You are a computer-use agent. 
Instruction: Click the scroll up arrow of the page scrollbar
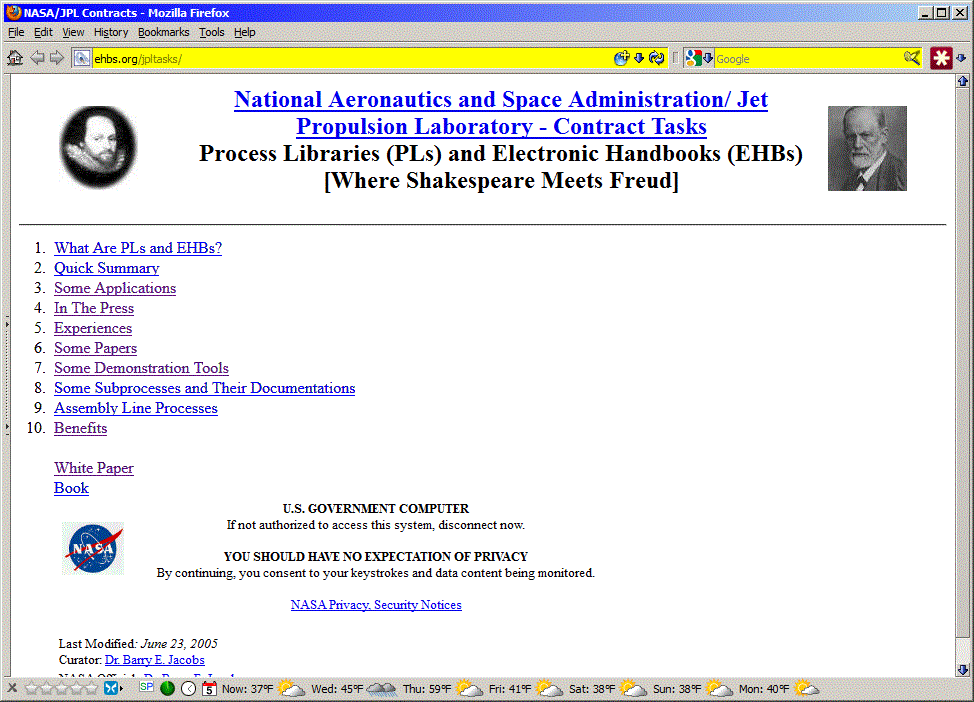[x=962, y=81]
